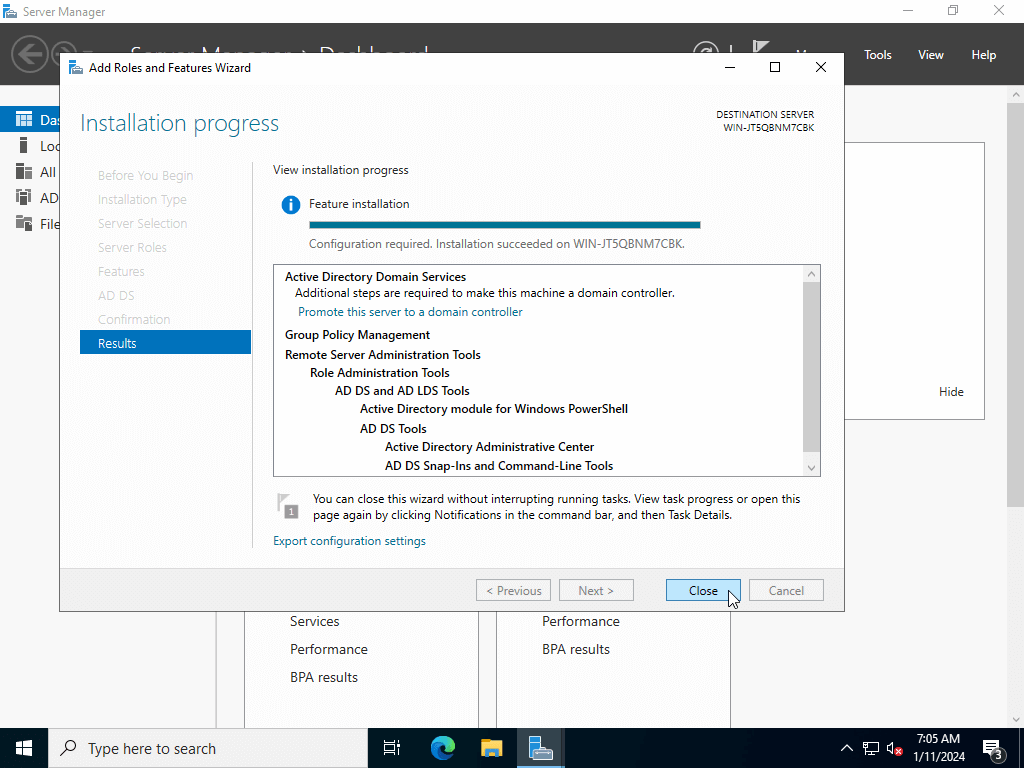Click the wizard title bar icon
The image size is (1024, 768).
point(76,68)
